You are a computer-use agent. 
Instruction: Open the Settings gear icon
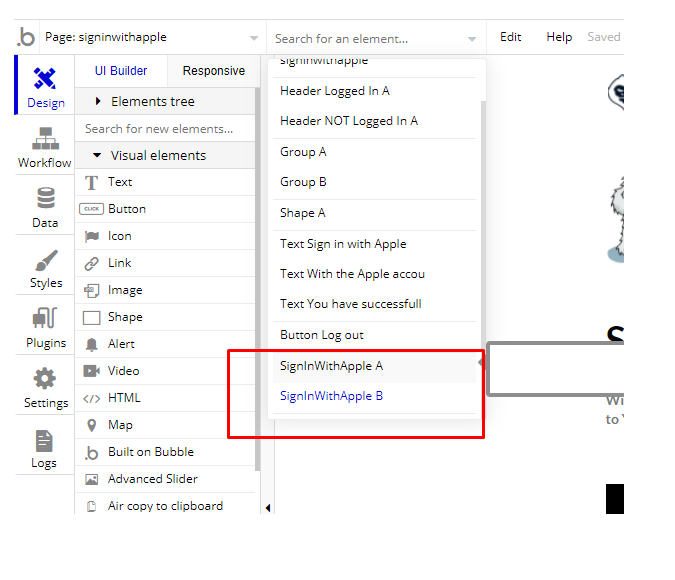tap(45, 378)
